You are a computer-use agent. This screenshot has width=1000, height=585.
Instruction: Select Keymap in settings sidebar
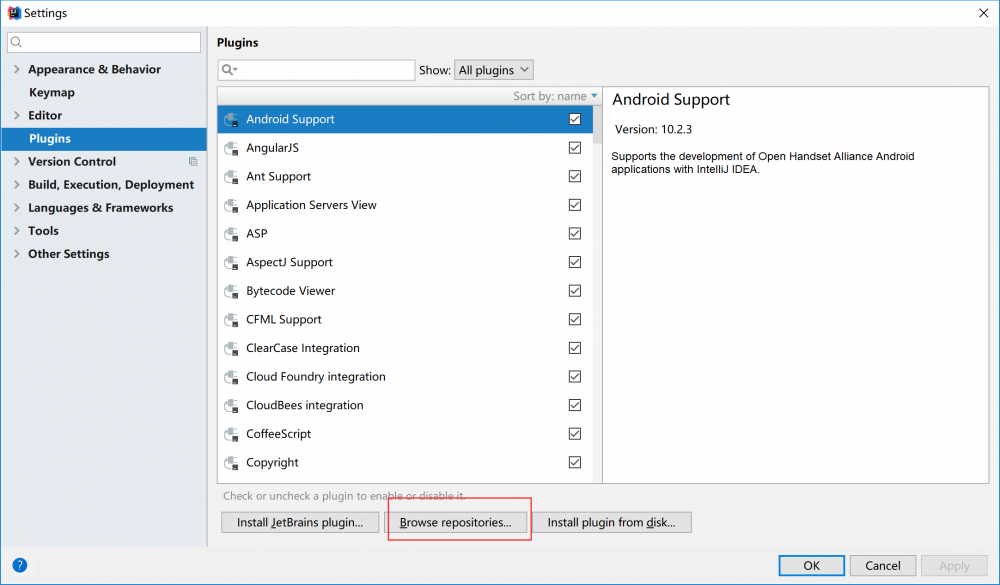click(52, 93)
